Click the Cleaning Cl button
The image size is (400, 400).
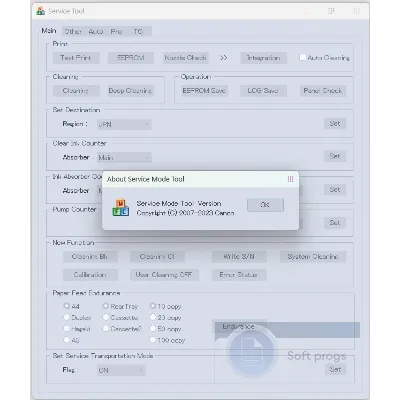tap(157, 257)
